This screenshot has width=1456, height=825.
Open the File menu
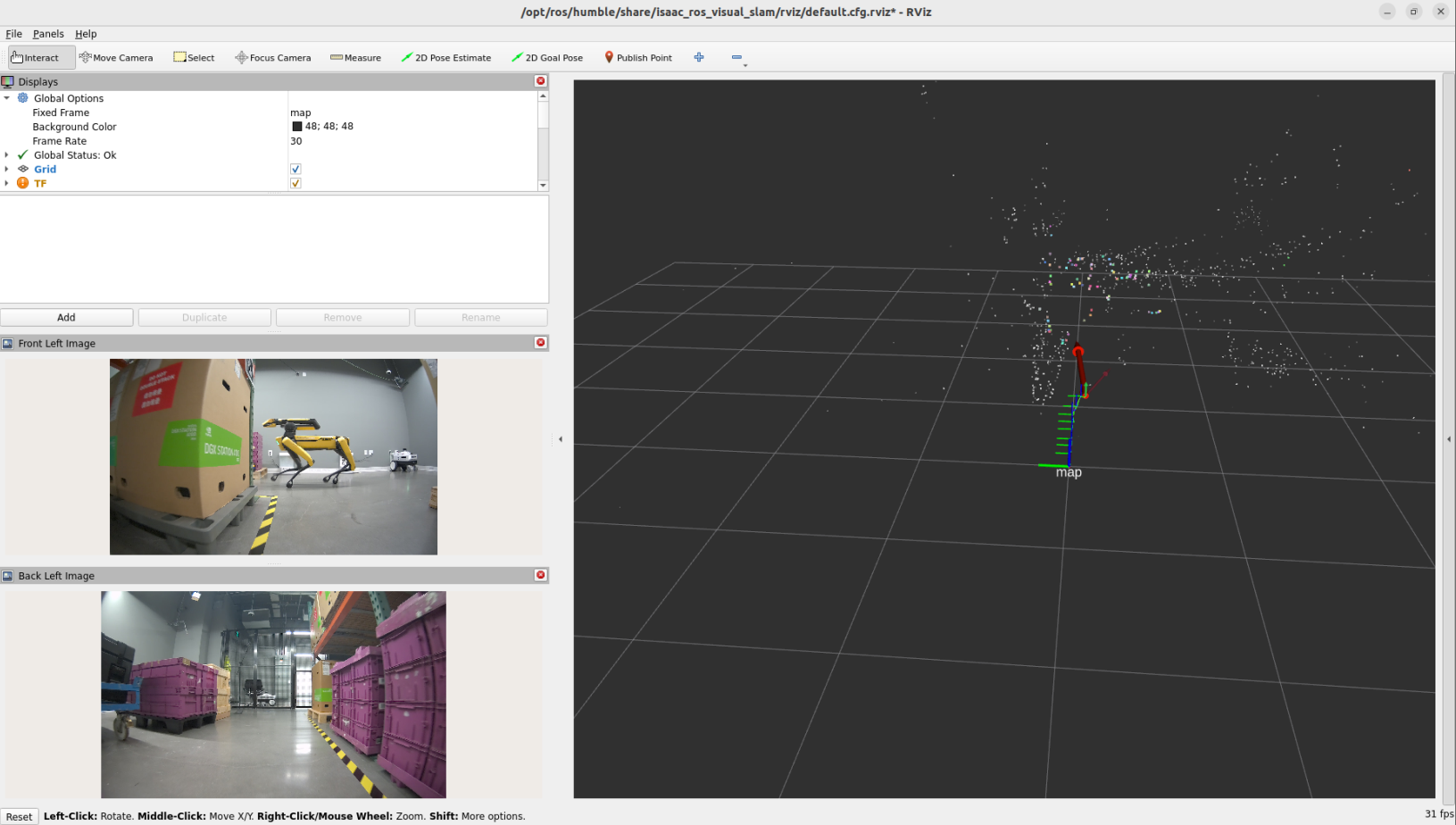[x=14, y=34]
